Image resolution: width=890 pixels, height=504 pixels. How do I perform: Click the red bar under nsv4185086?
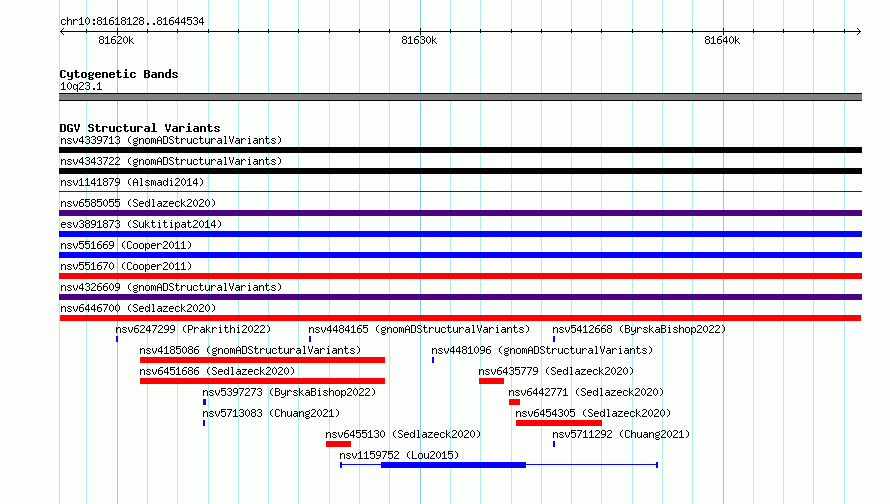[x=262, y=360]
